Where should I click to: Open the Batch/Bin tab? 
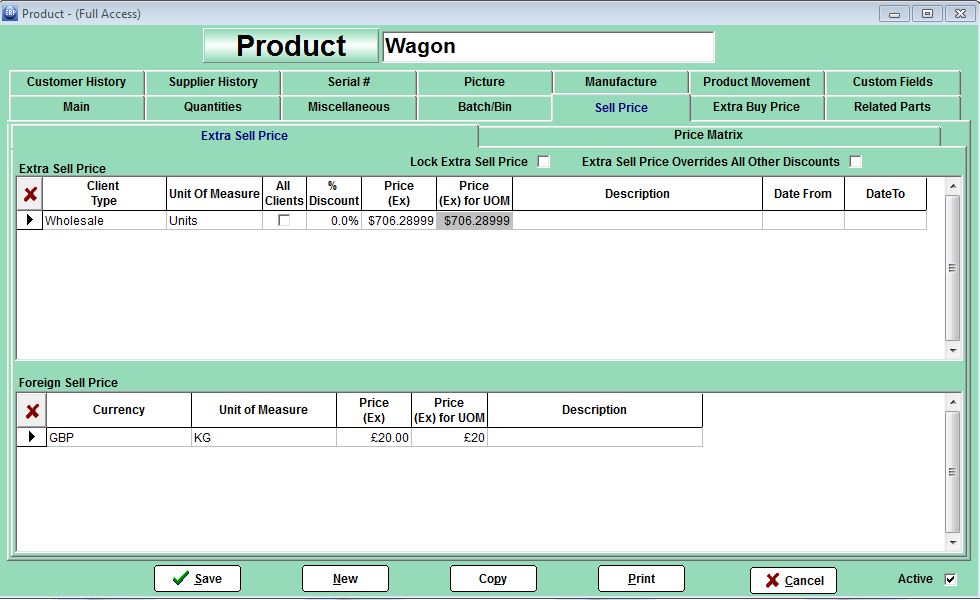484,107
